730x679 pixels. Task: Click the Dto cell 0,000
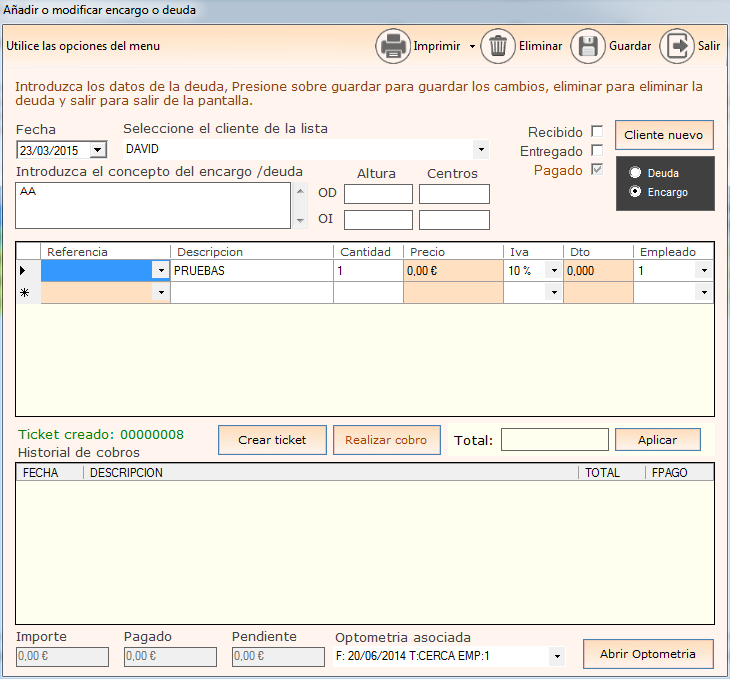click(x=598, y=271)
